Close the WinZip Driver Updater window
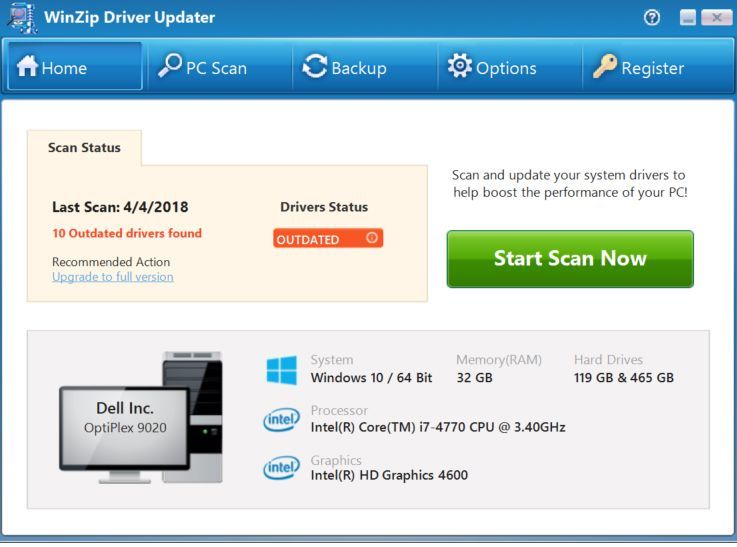The height and width of the screenshot is (547, 737). click(x=716, y=18)
